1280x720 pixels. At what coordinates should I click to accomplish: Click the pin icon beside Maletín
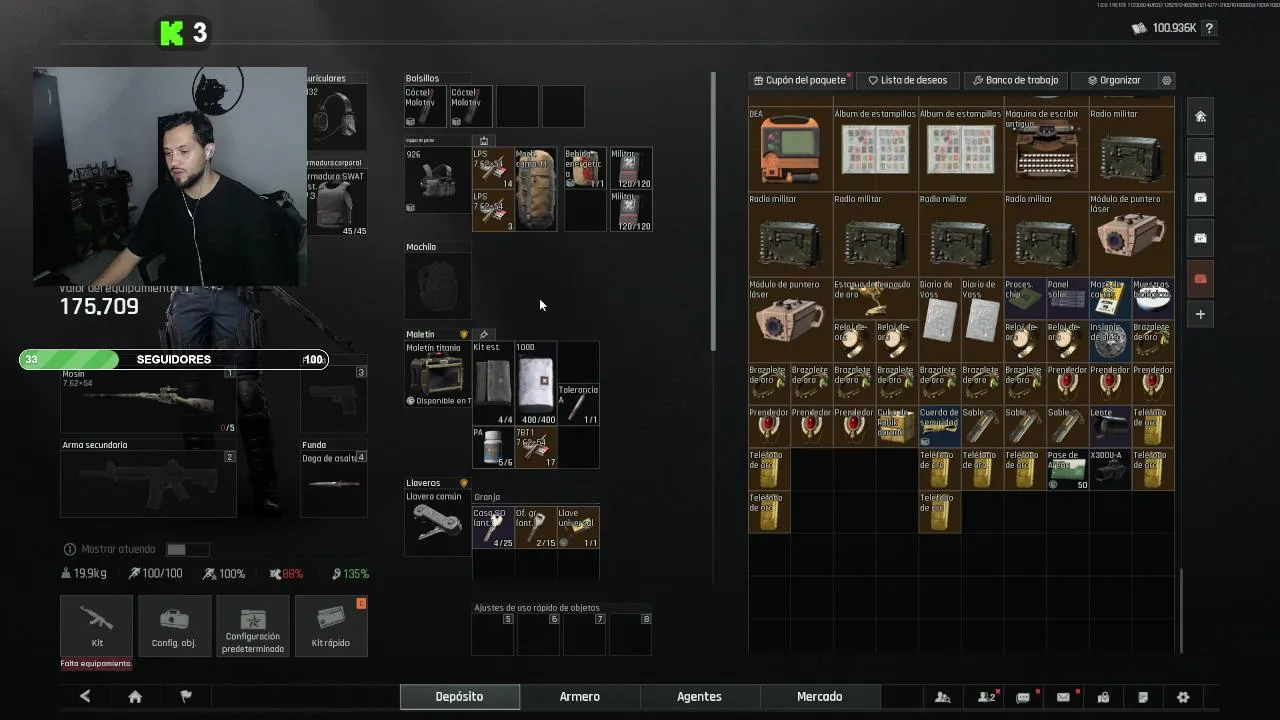484,335
